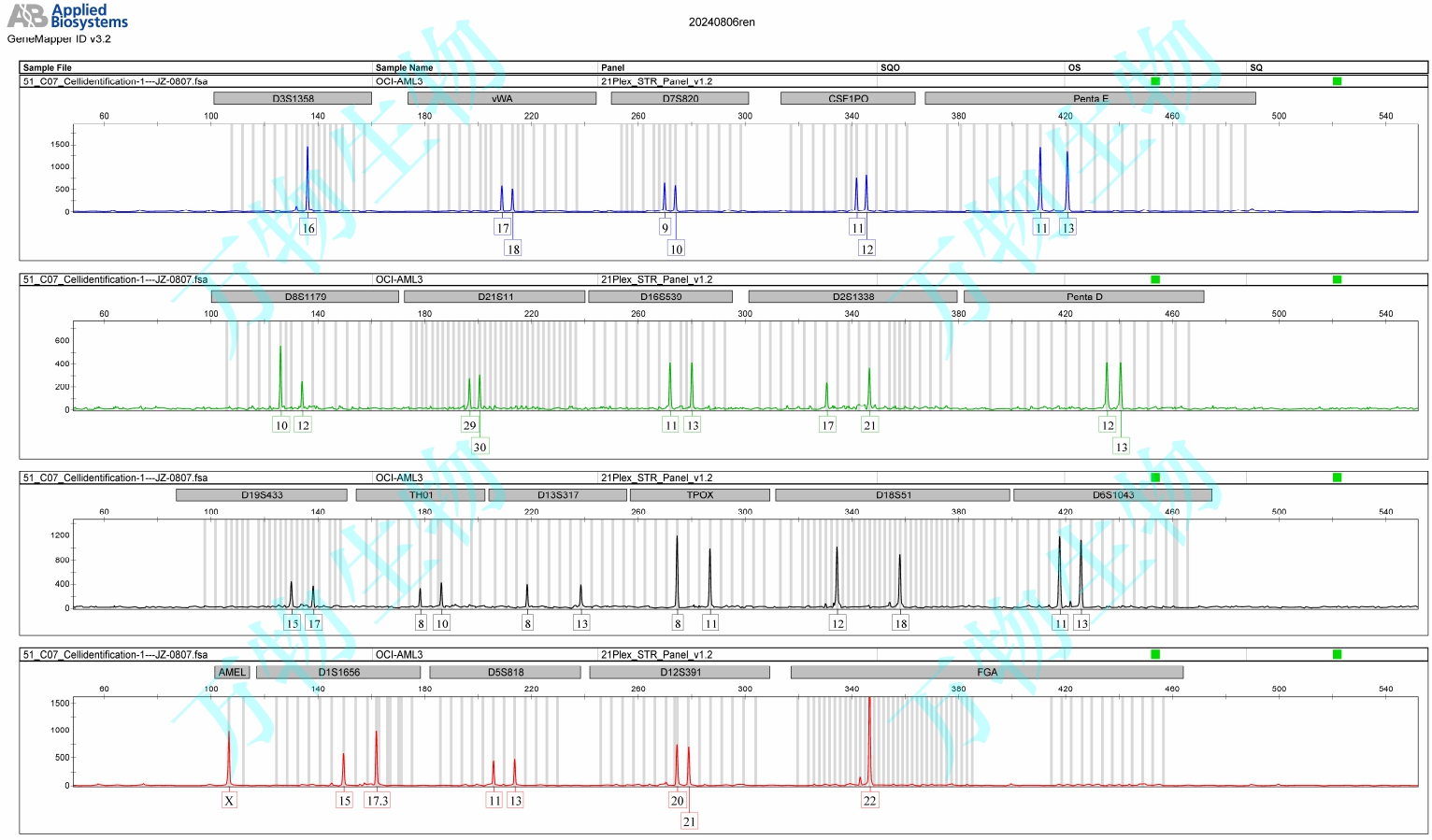This screenshot has height=840, width=1432.
Task: Click the AMEL marker header
Action: 232,672
